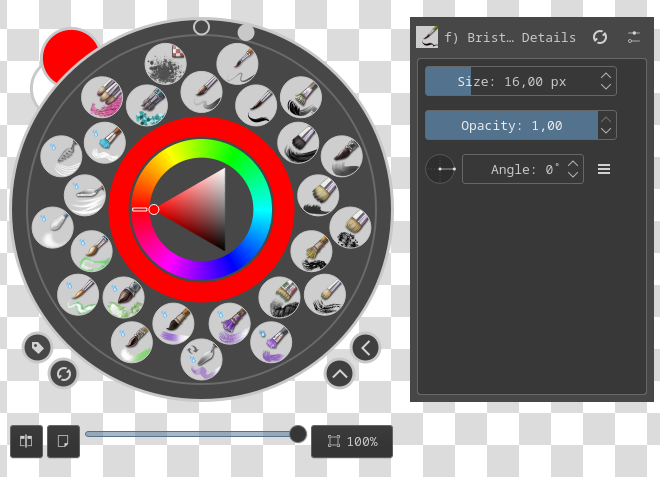Toggle canvas-only mode button
Viewport: 660px width, 477px height.
pyautogui.click(x=63, y=441)
